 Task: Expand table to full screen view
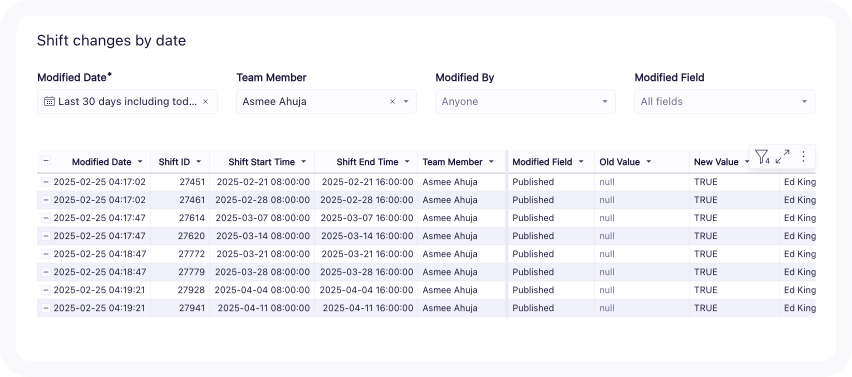tap(782, 157)
